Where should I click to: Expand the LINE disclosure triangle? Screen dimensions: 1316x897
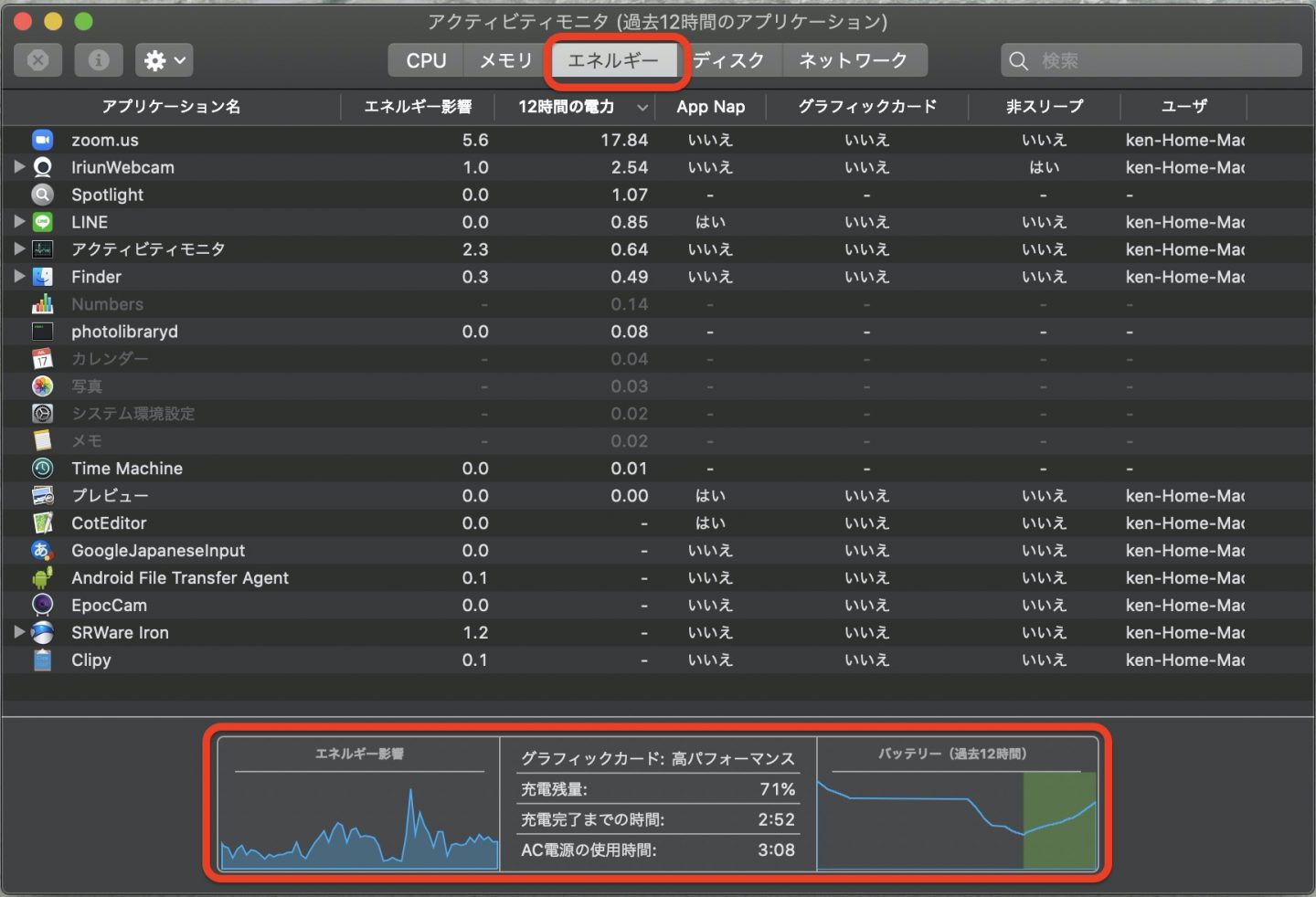[19, 222]
